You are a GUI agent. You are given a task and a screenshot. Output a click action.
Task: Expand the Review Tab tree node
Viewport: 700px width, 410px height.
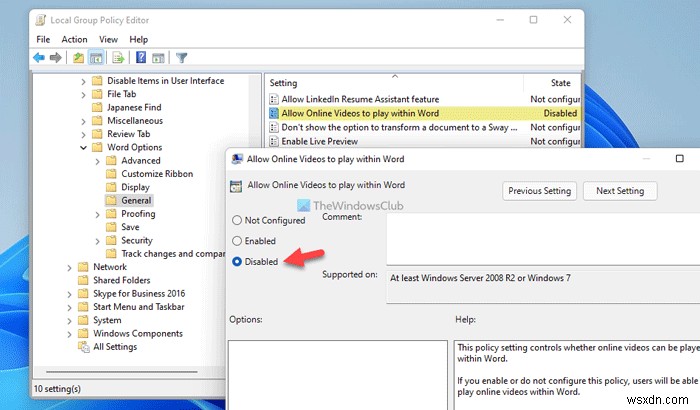[83, 134]
